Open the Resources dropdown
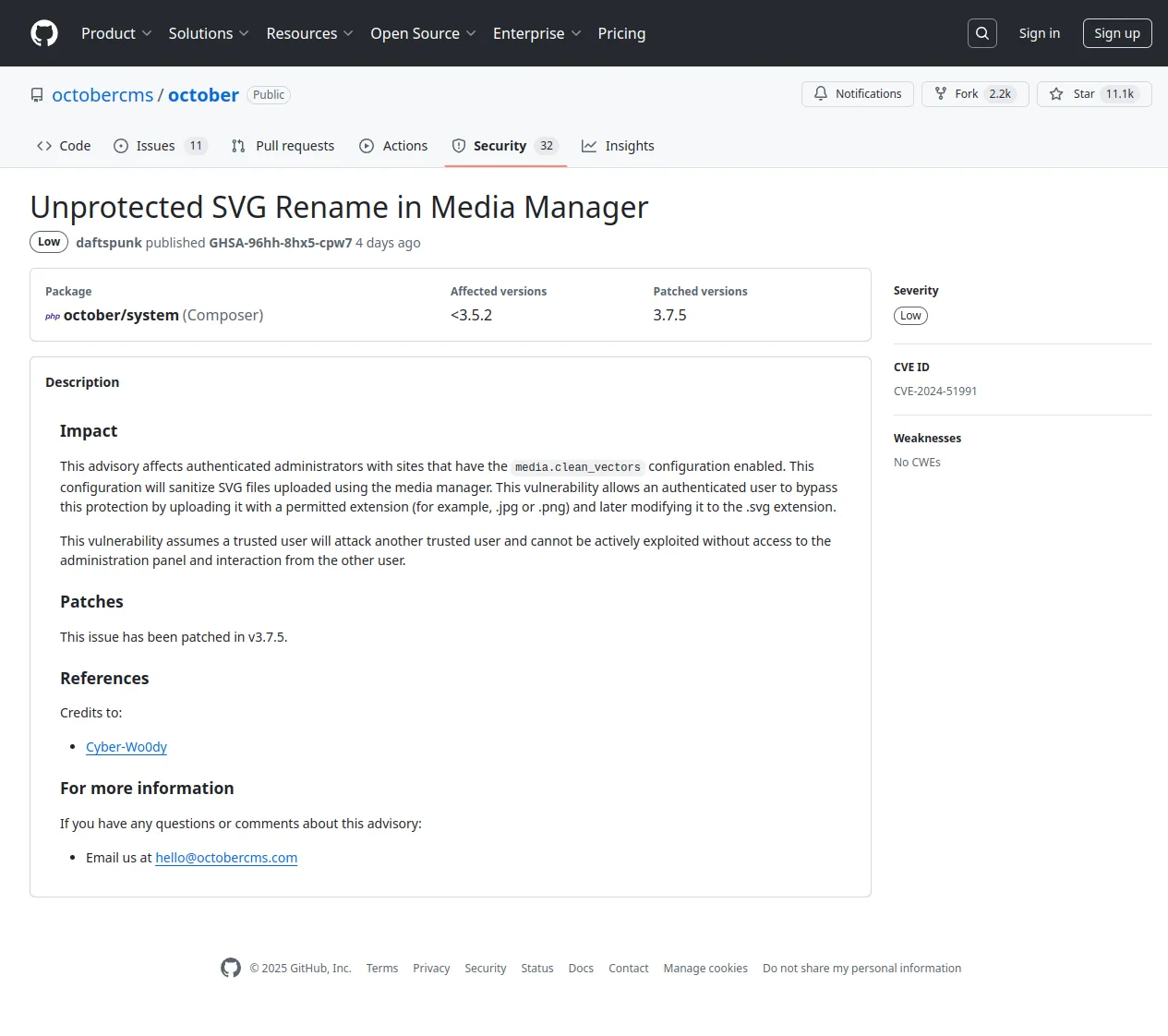This screenshot has height=1036, width=1168. 310,33
